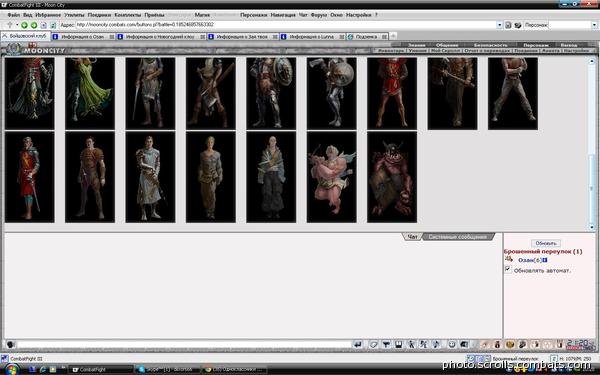Select the pink cupid character image
Screen dimensions: 600x375
[x=332, y=177]
